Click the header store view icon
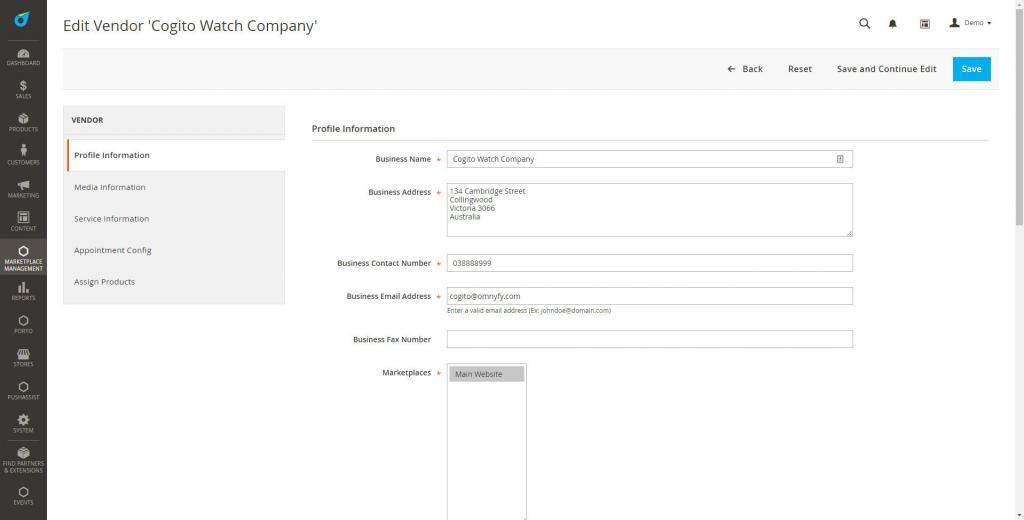1024x520 pixels. [x=924, y=24]
